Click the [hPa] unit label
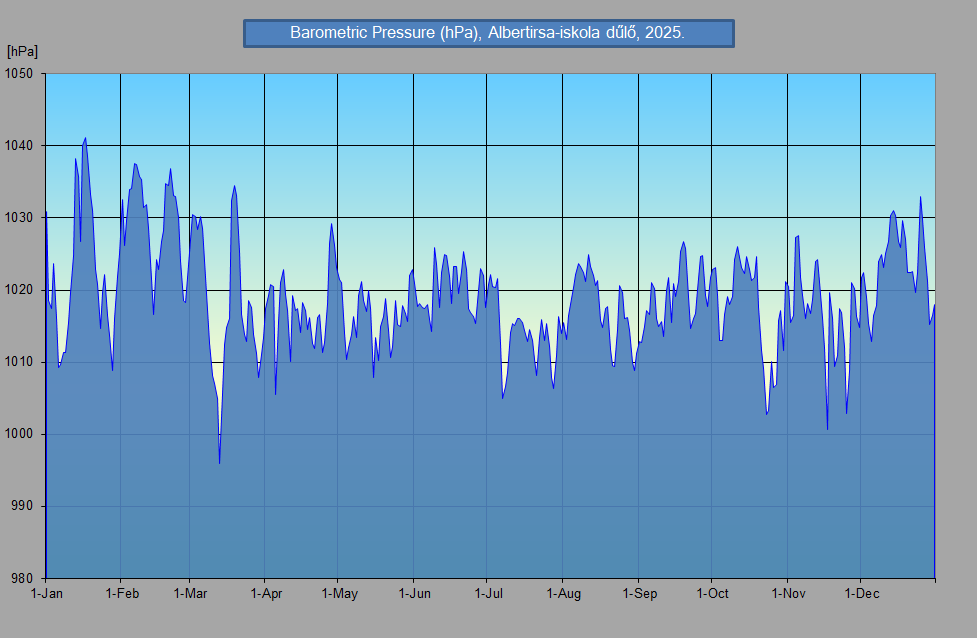Screen dimensions: 977x638 point(21,51)
